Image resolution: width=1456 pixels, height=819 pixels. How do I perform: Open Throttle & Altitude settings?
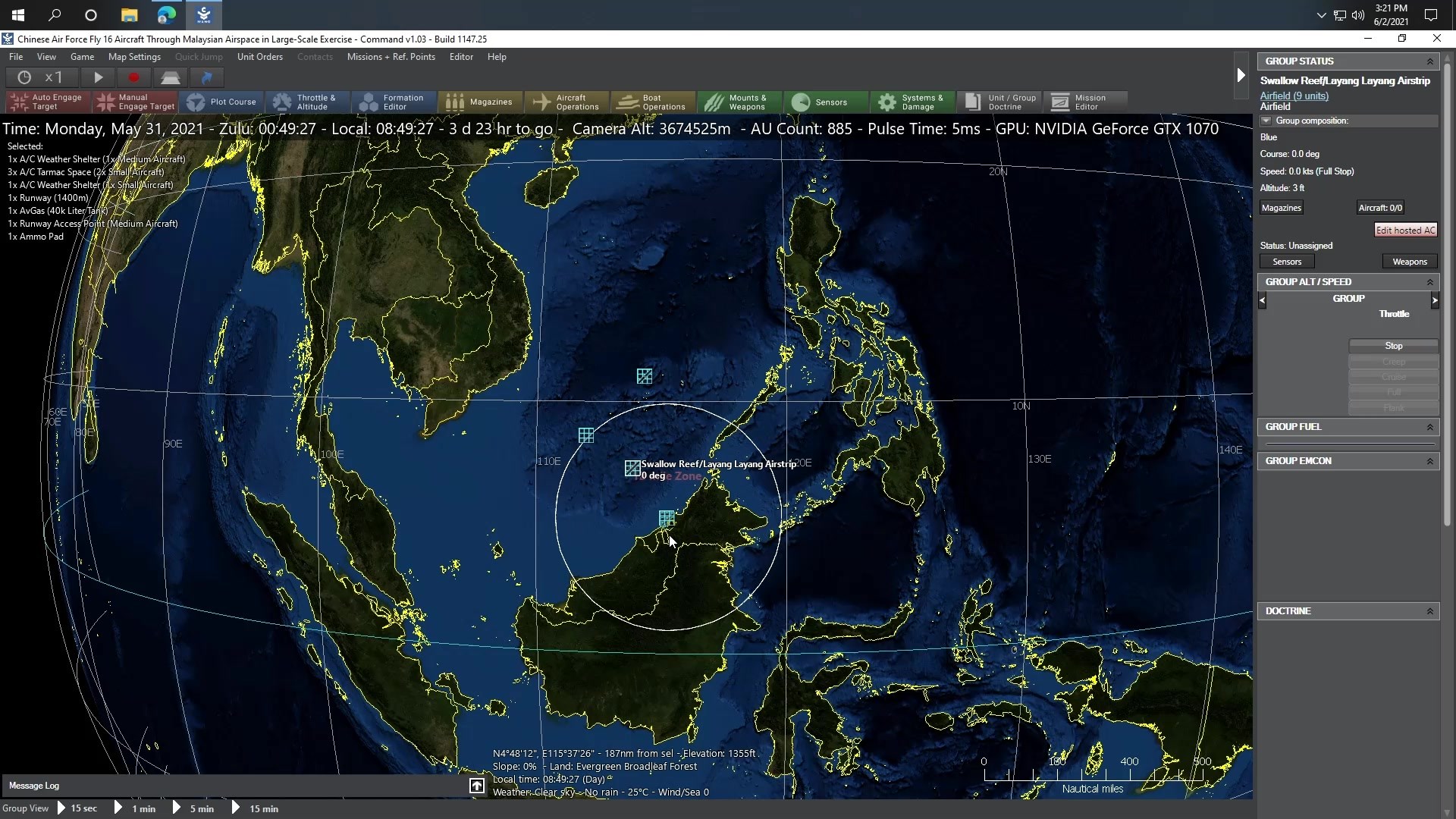click(x=309, y=102)
